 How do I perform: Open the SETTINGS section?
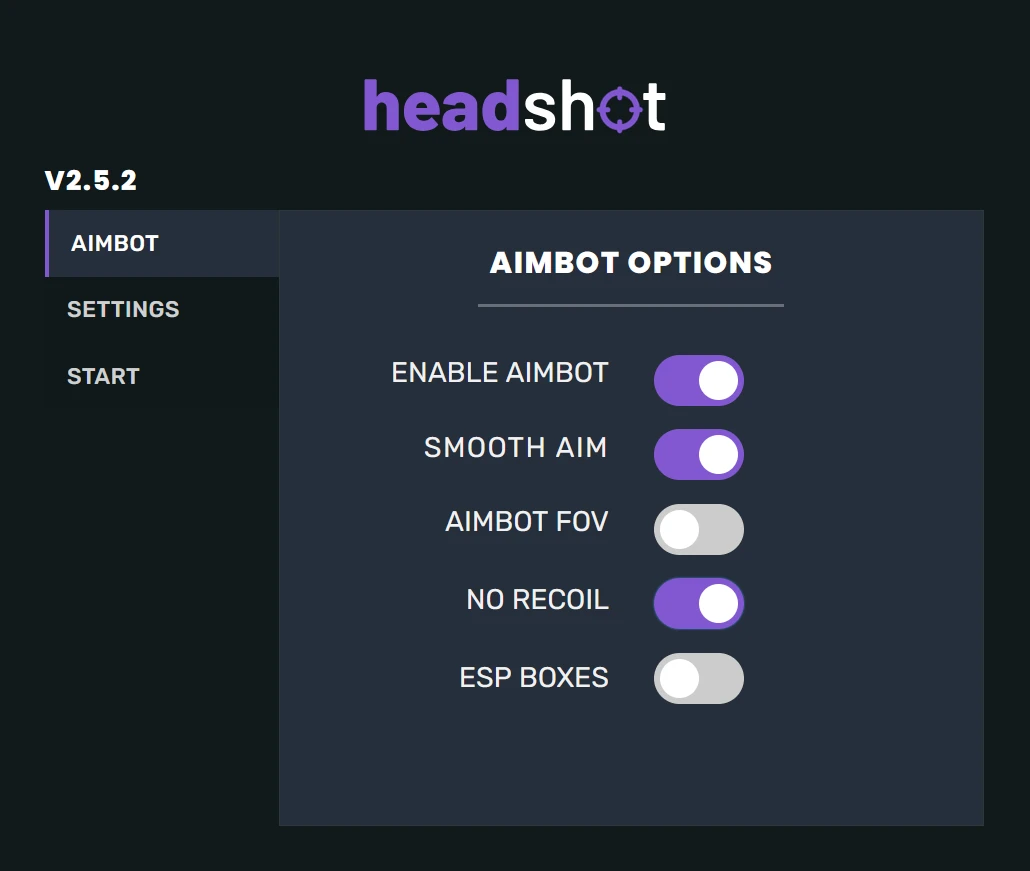coord(123,310)
